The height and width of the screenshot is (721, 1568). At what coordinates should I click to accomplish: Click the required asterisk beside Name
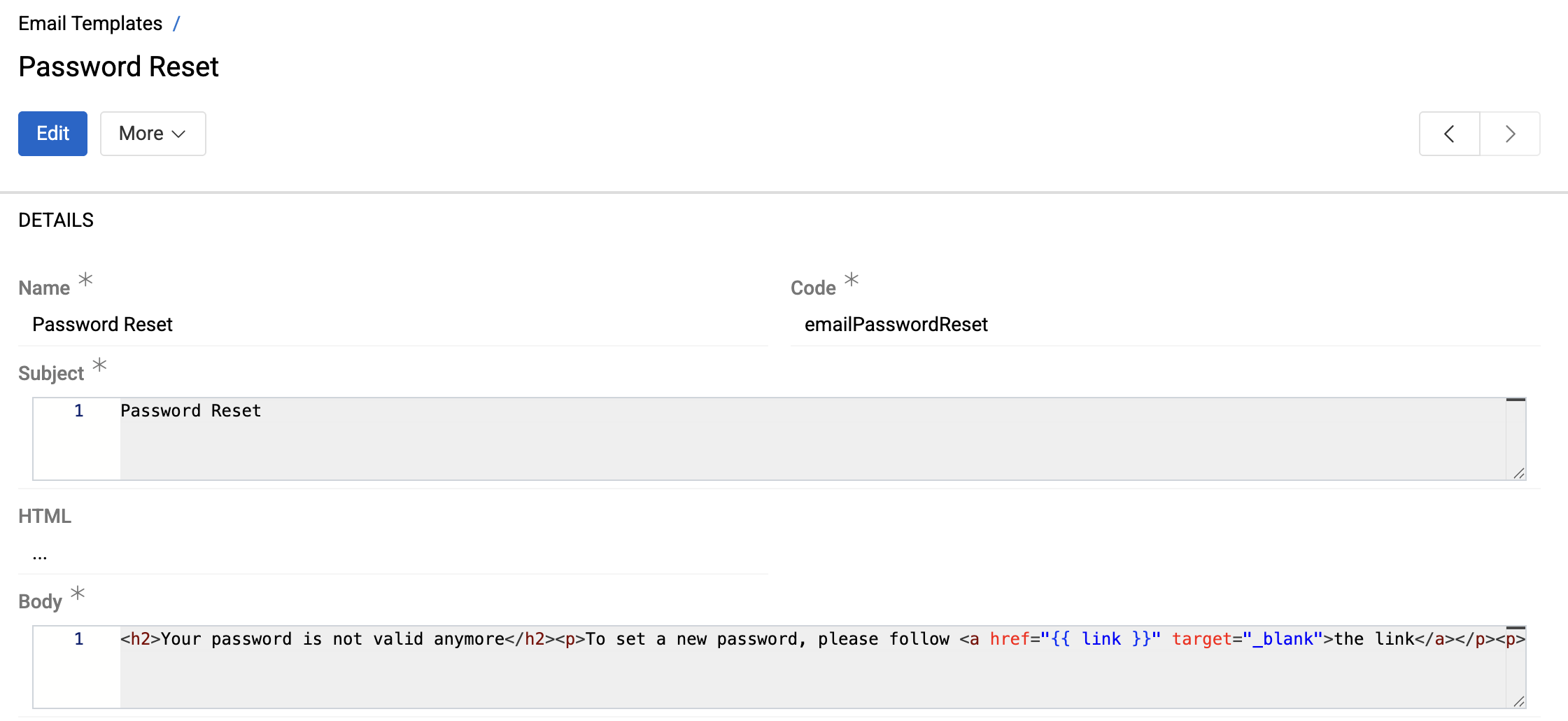click(x=85, y=279)
